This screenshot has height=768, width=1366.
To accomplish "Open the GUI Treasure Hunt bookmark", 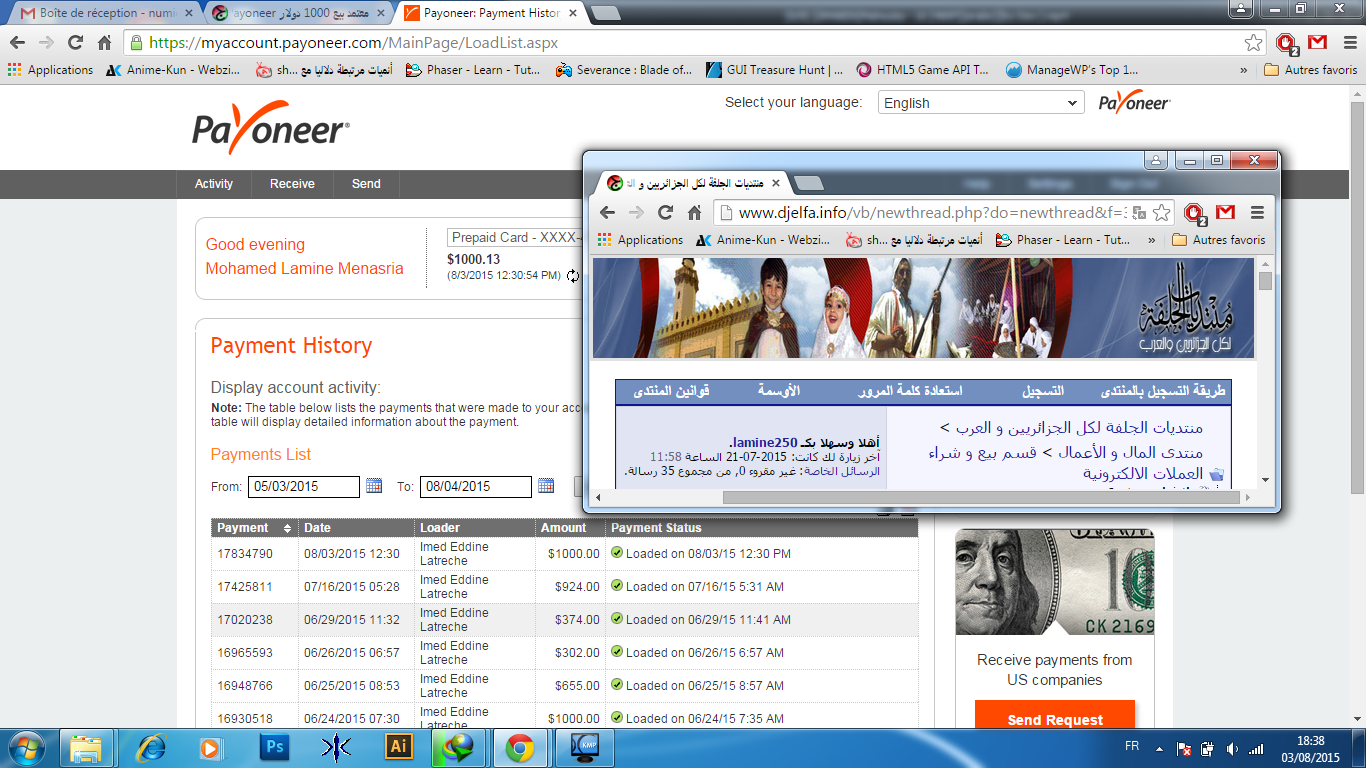I will click(x=774, y=70).
